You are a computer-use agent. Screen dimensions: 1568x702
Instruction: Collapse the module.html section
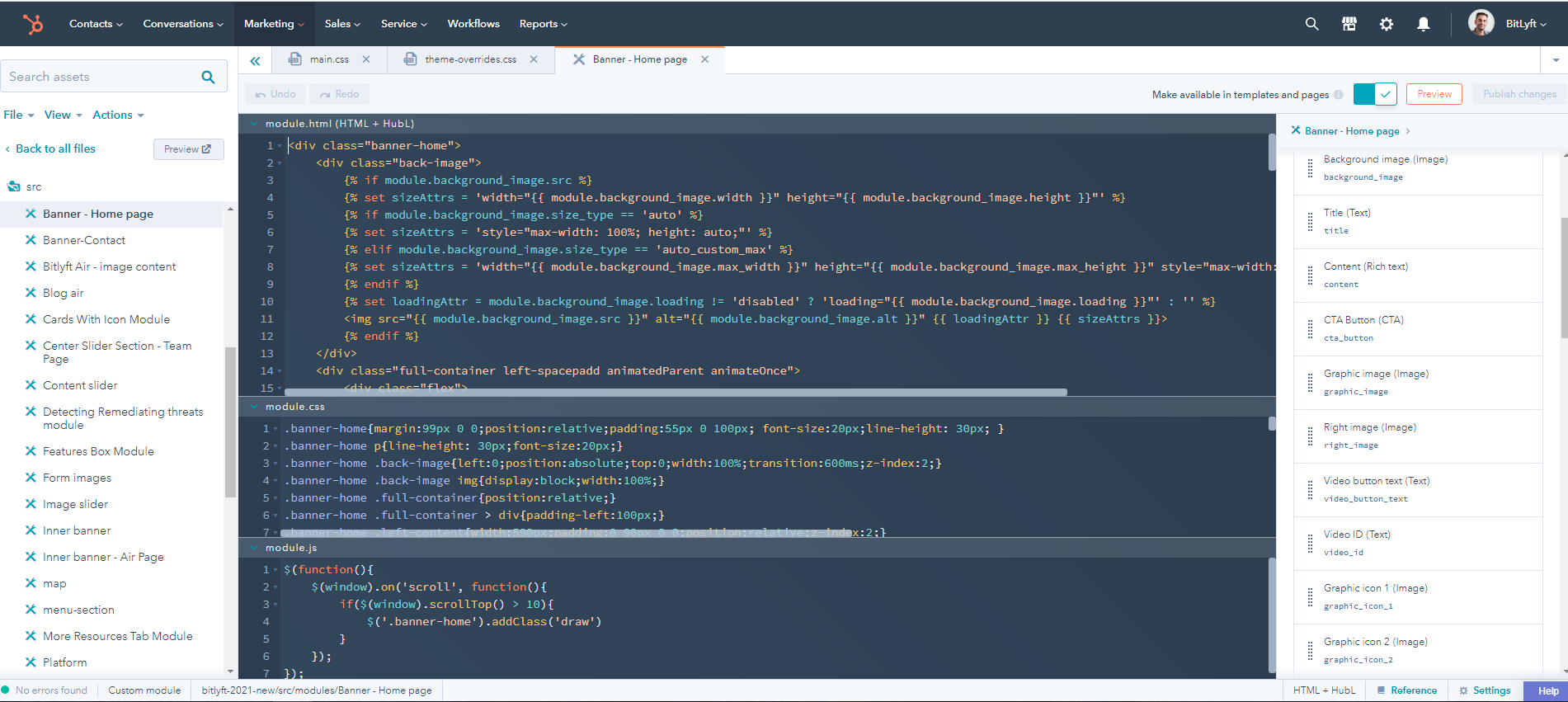[x=253, y=124]
